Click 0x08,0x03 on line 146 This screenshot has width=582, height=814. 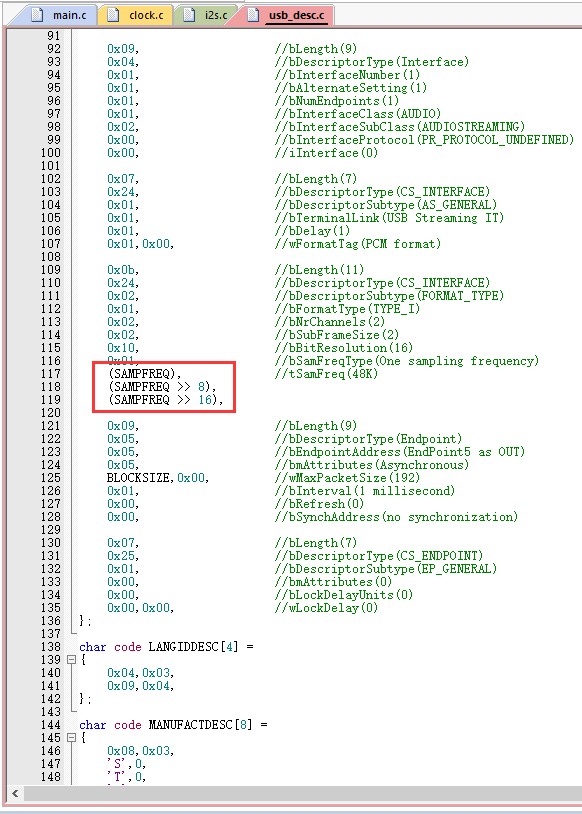click(x=140, y=751)
